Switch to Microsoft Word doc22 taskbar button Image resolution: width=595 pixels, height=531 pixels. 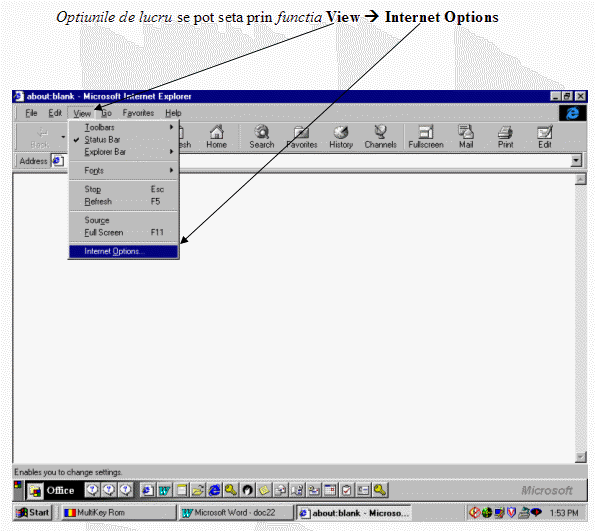pos(235,513)
